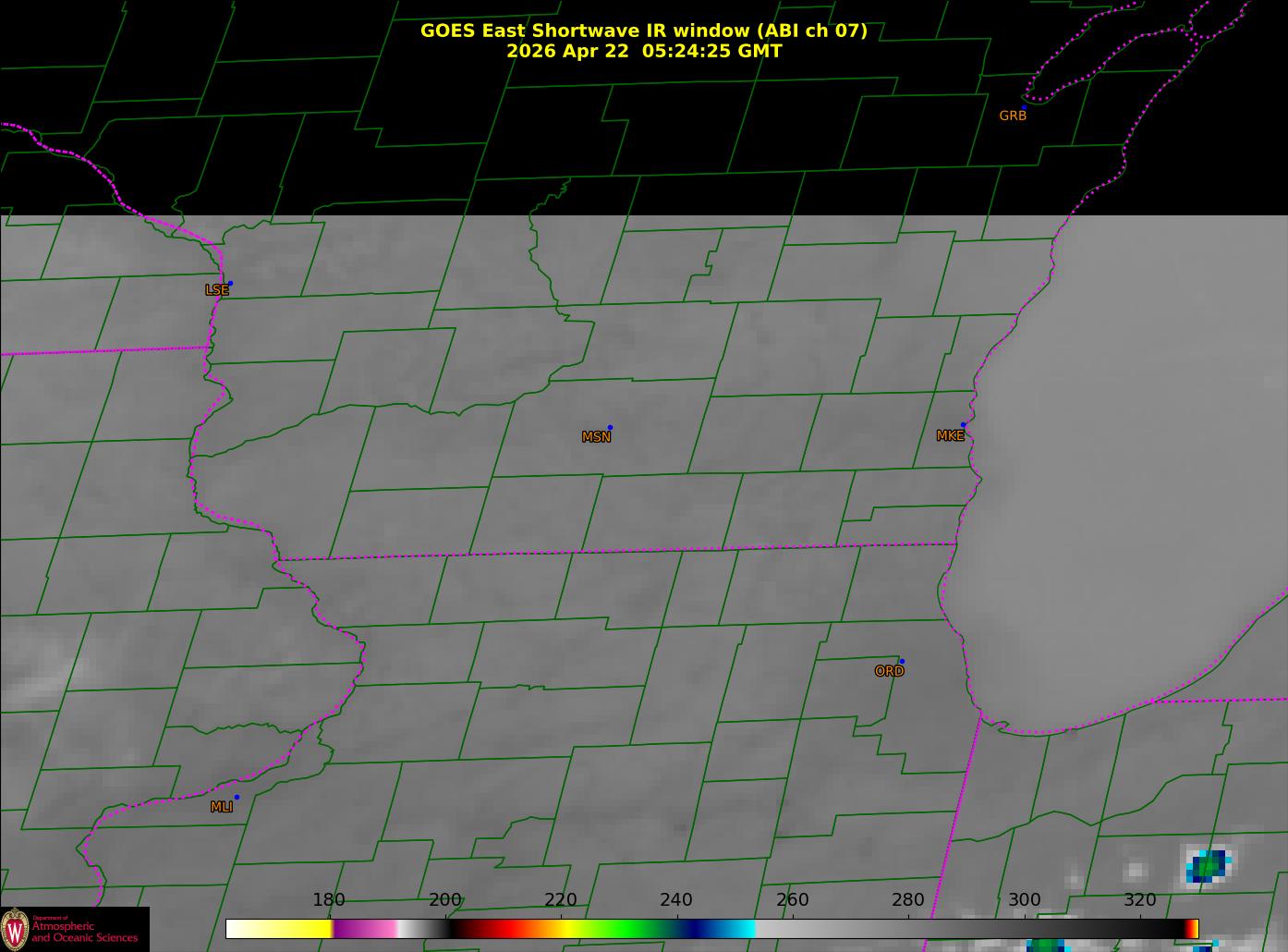The height and width of the screenshot is (952, 1288).
Task: Click the Atmospheric and Oceanic Sciences logo
Action: tap(74, 929)
